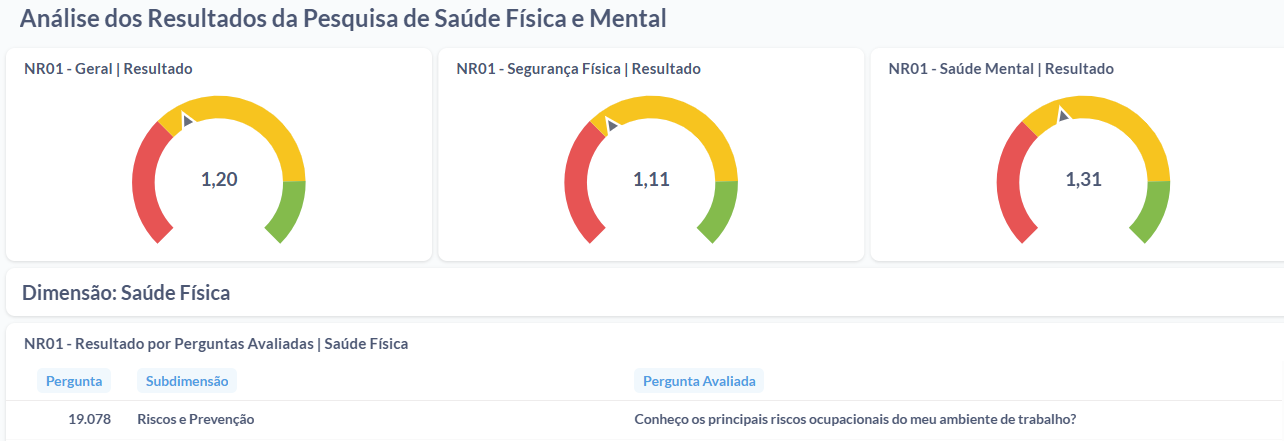The height and width of the screenshot is (441, 1284).
Task: Select the green segment of the Geral gauge
Action: tap(287, 212)
